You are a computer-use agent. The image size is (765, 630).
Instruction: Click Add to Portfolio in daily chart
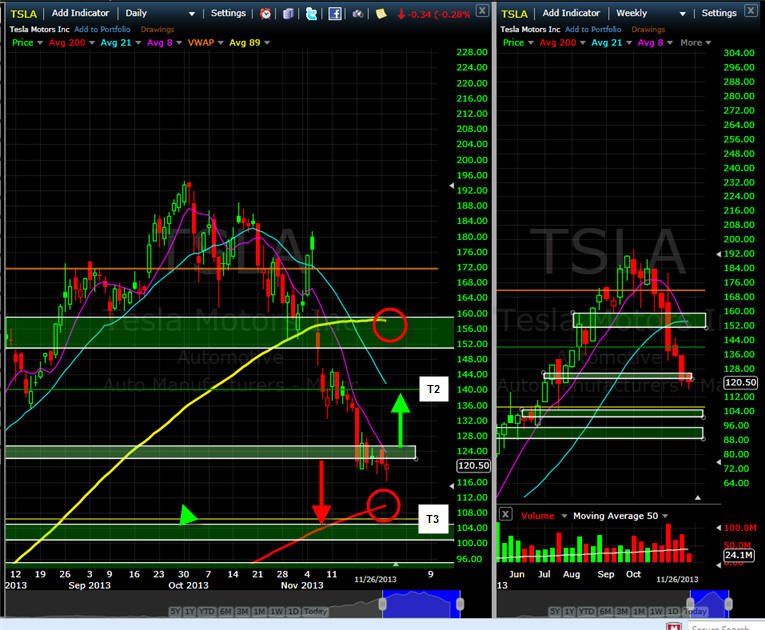102,29
